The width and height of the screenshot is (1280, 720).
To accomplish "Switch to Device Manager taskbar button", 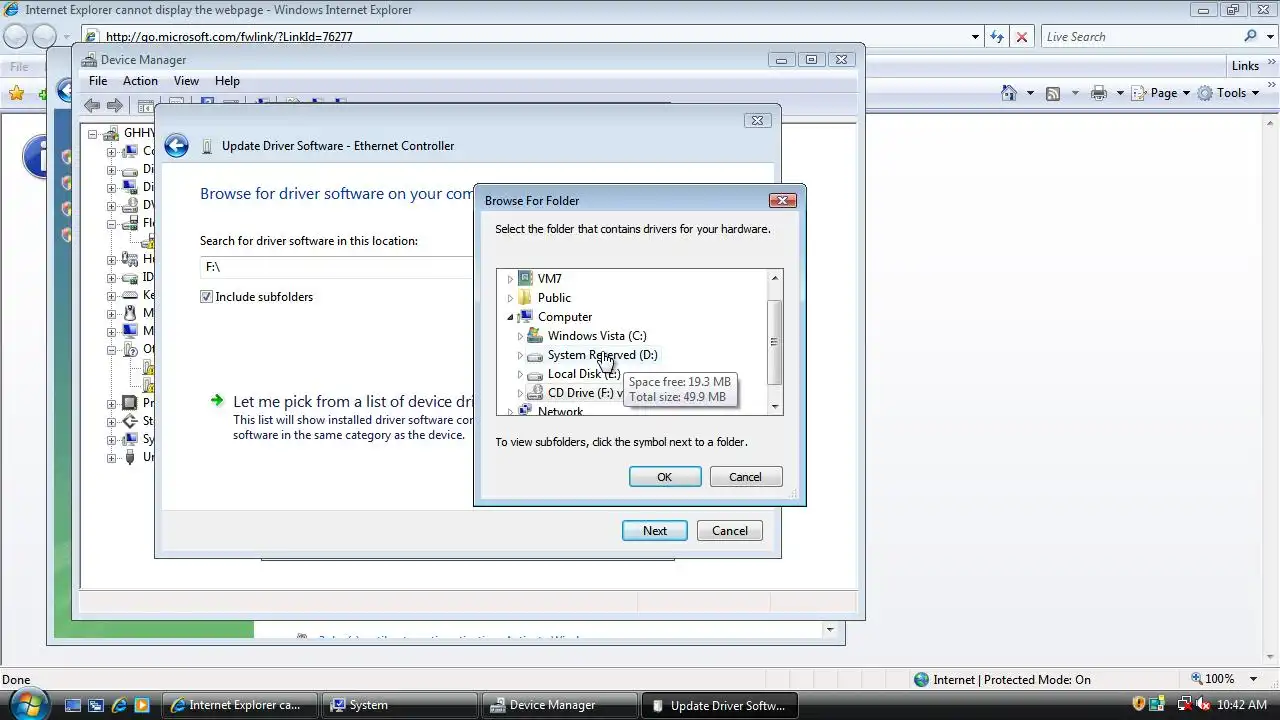I will pos(558,705).
